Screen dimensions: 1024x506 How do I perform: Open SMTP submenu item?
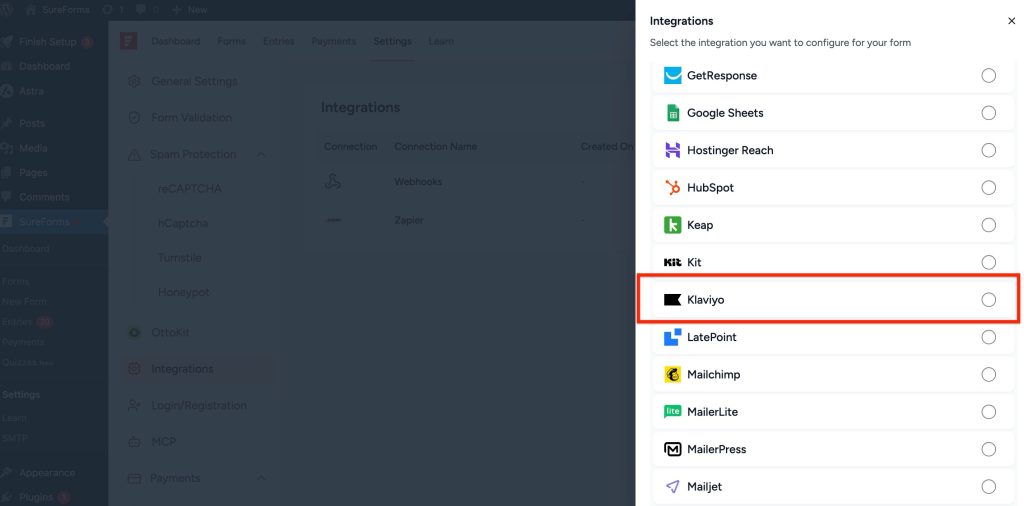tap(14, 438)
